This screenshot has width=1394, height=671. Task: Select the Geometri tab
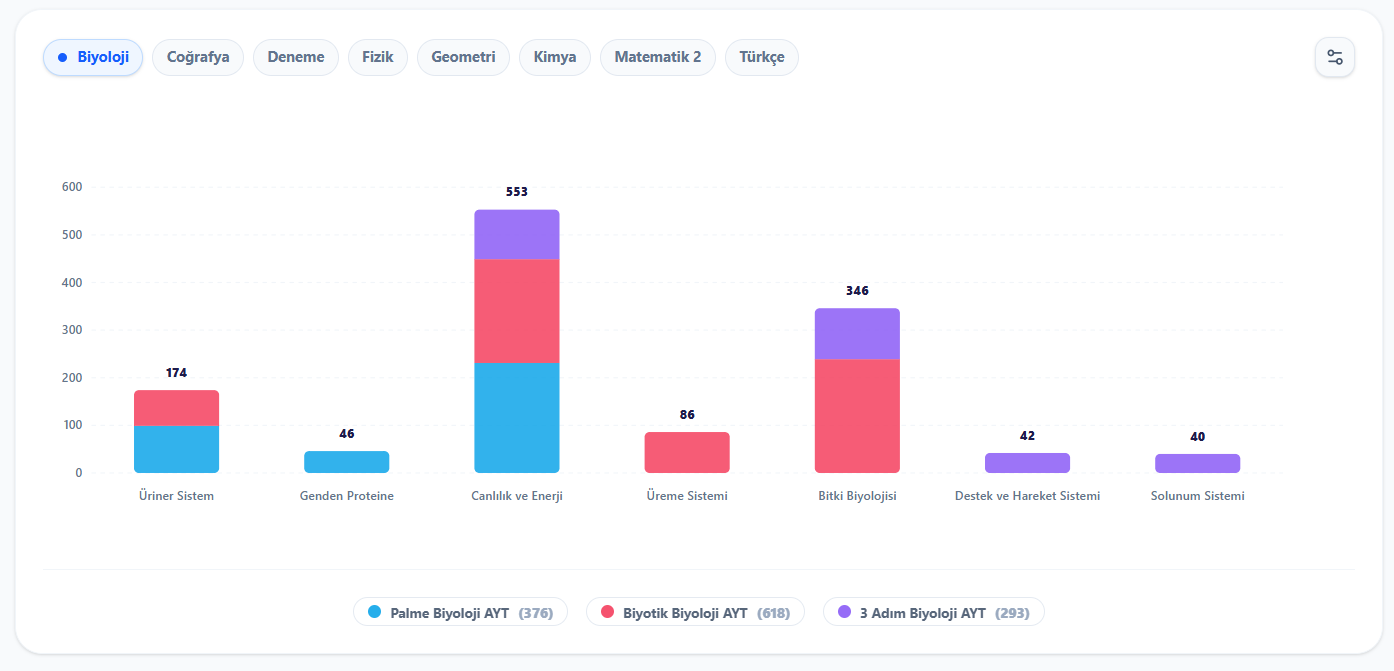(x=463, y=57)
